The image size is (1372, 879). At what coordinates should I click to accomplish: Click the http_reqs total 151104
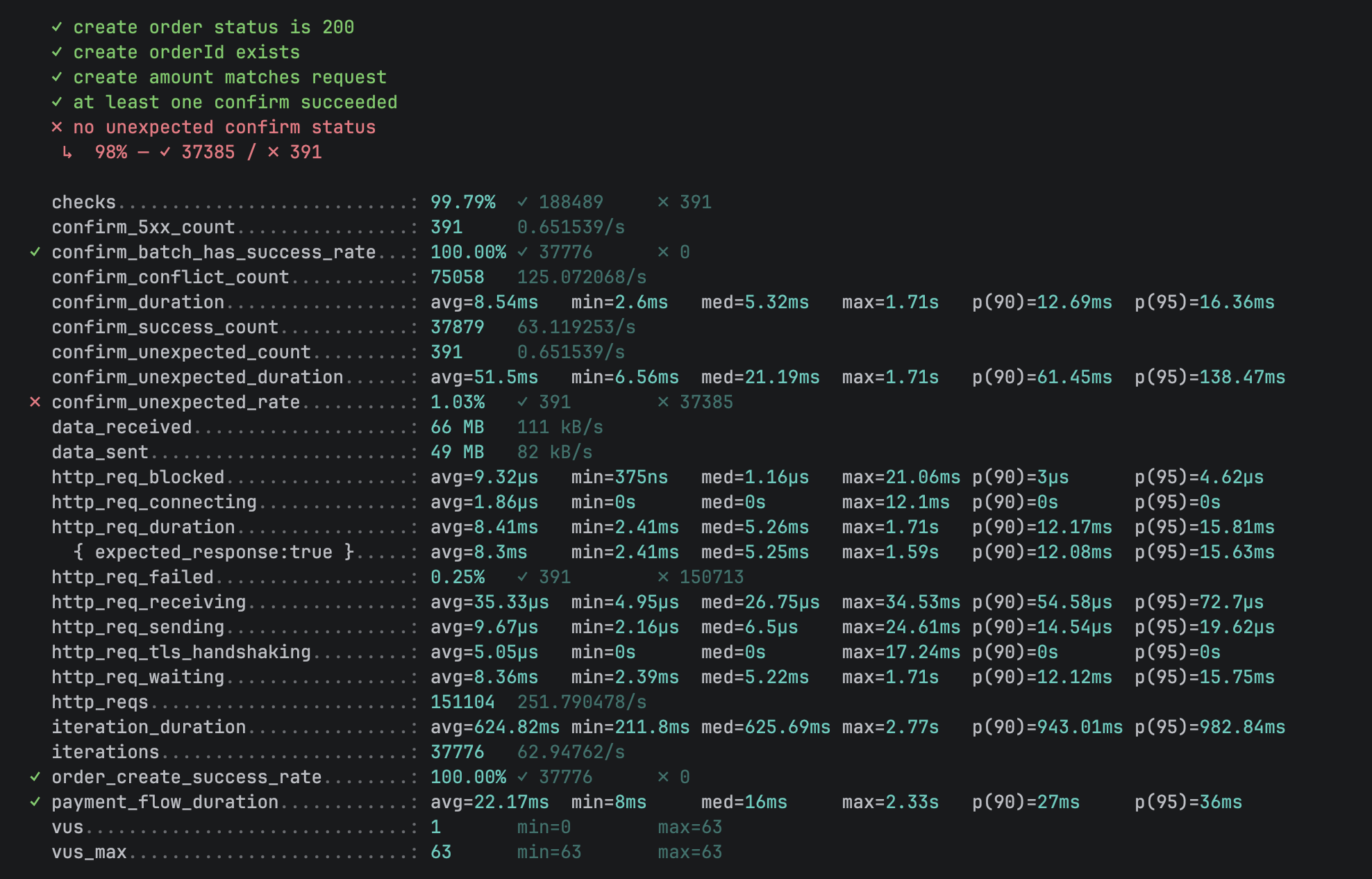click(x=462, y=702)
